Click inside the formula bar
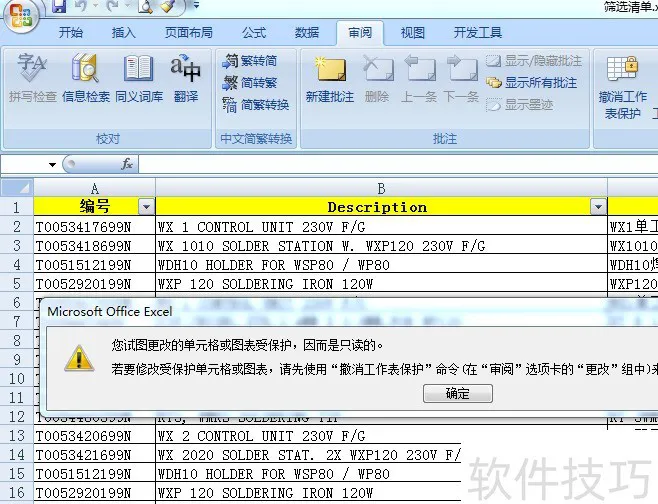 coord(398,164)
